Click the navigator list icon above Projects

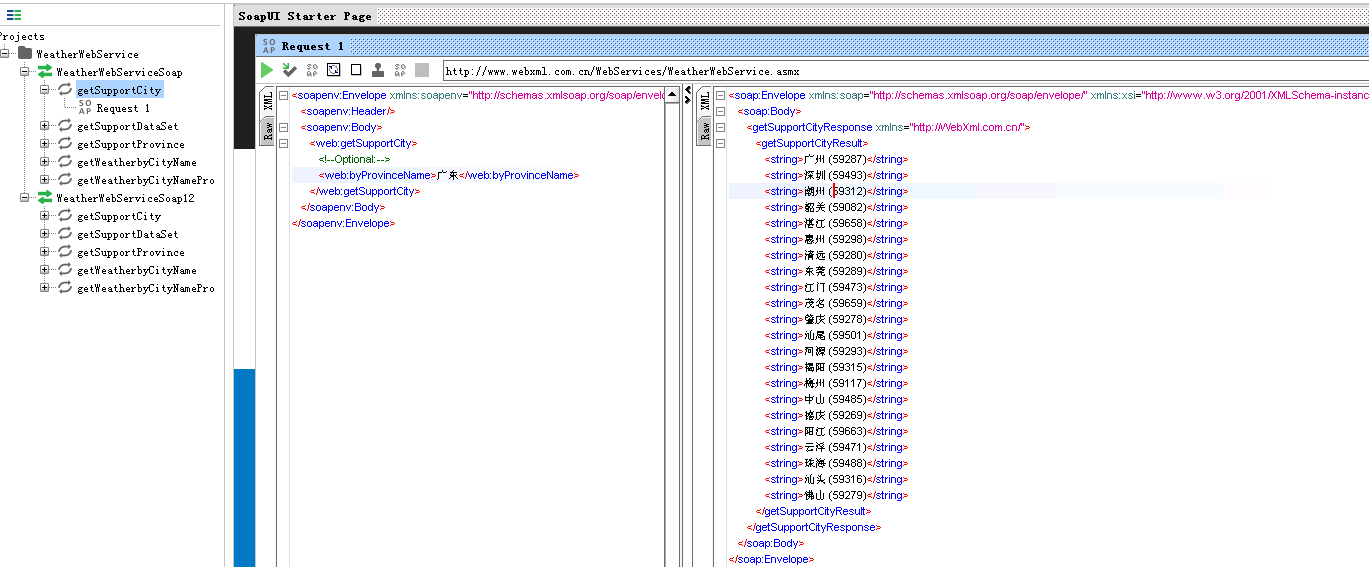coord(14,15)
